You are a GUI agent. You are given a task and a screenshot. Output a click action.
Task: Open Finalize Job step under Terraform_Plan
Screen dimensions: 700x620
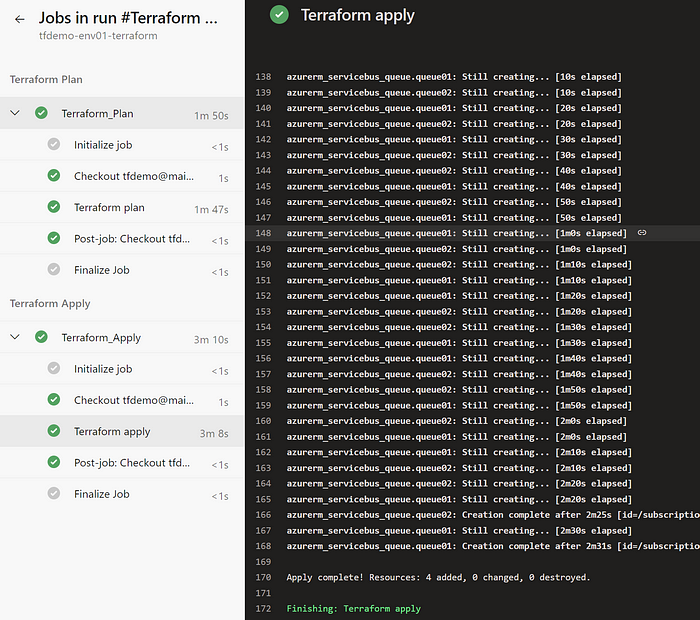tap(122, 270)
